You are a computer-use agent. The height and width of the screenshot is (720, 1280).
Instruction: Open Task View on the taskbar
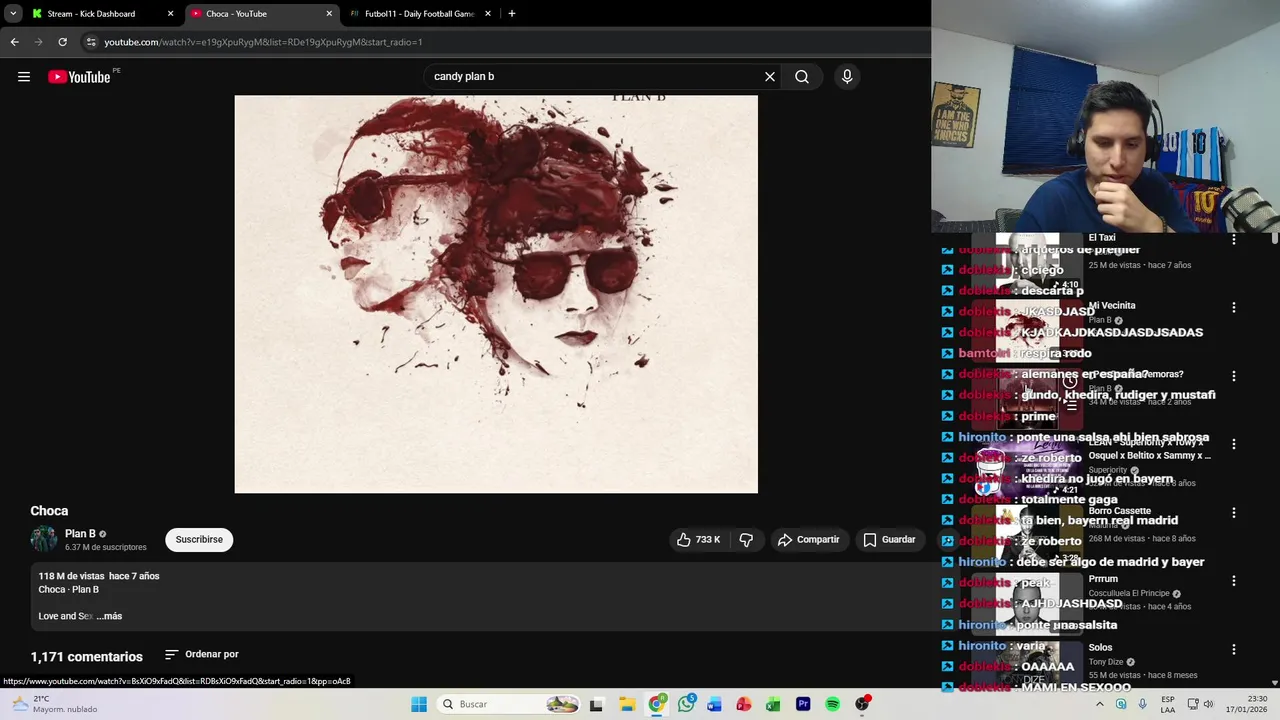[x=597, y=704]
